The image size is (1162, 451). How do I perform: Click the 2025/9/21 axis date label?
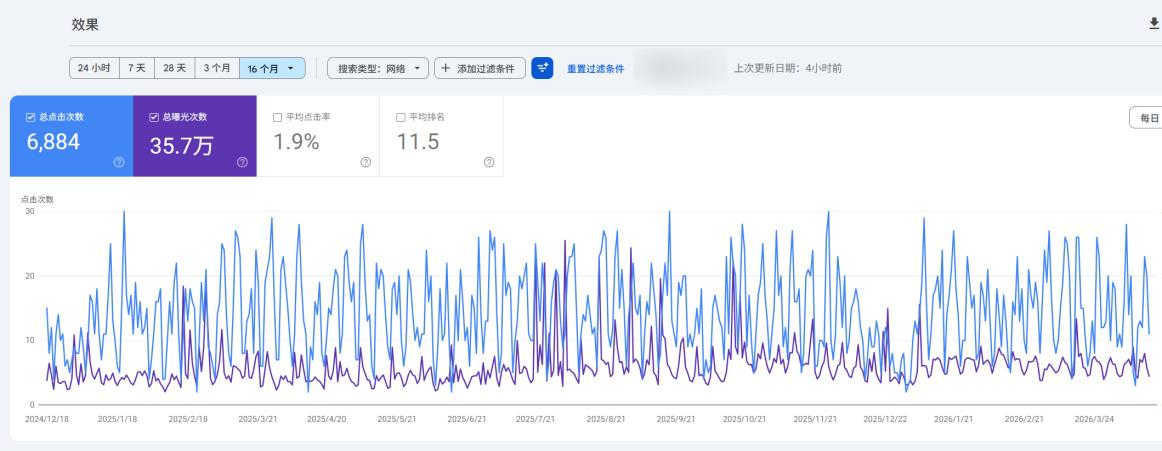(x=676, y=418)
